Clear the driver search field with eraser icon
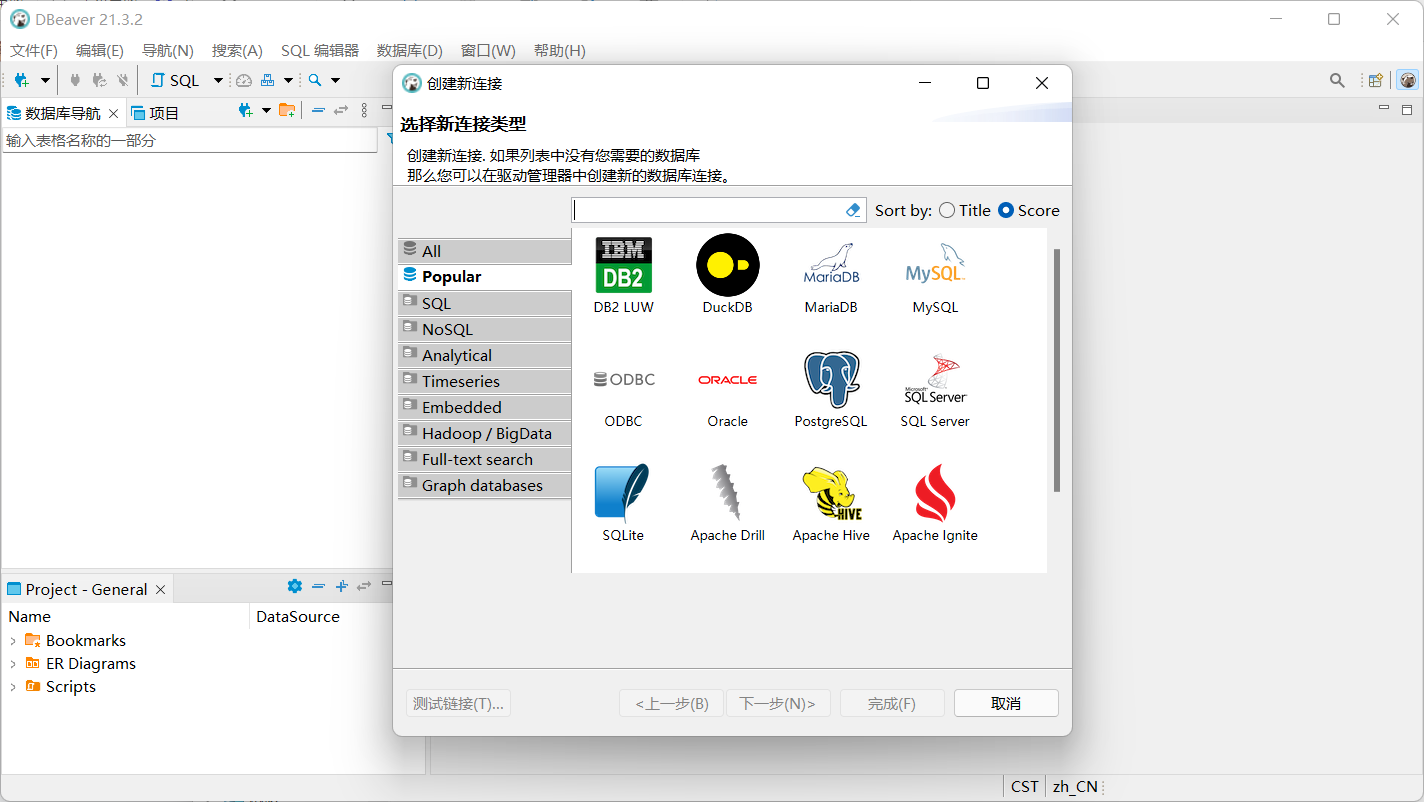The height and width of the screenshot is (802, 1424). [x=853, y=210]
